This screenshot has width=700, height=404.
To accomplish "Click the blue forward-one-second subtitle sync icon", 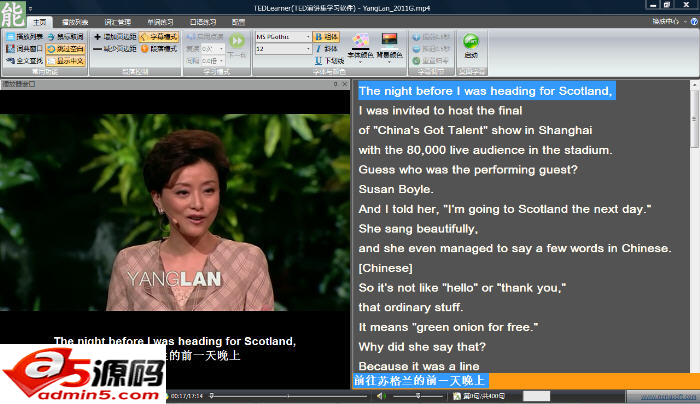I will (x=416, y=37).
